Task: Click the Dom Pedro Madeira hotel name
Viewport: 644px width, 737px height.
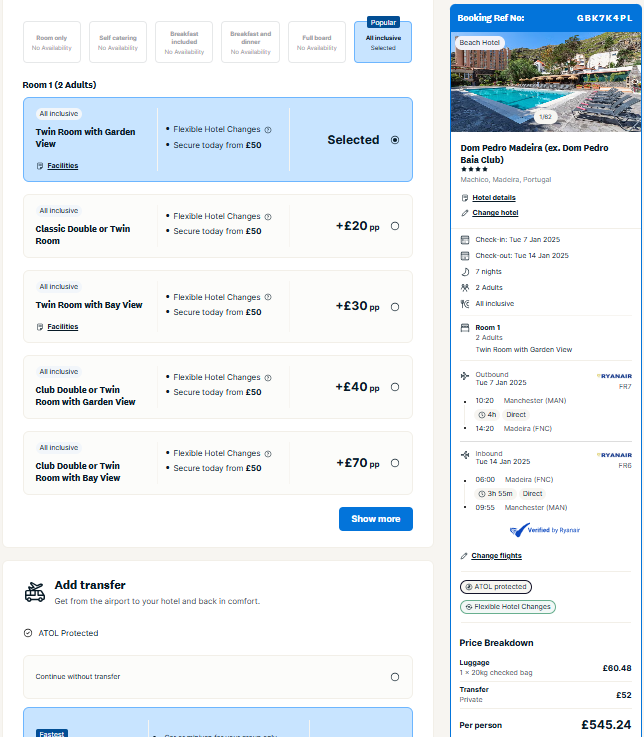Action: (x=534, y=154)
